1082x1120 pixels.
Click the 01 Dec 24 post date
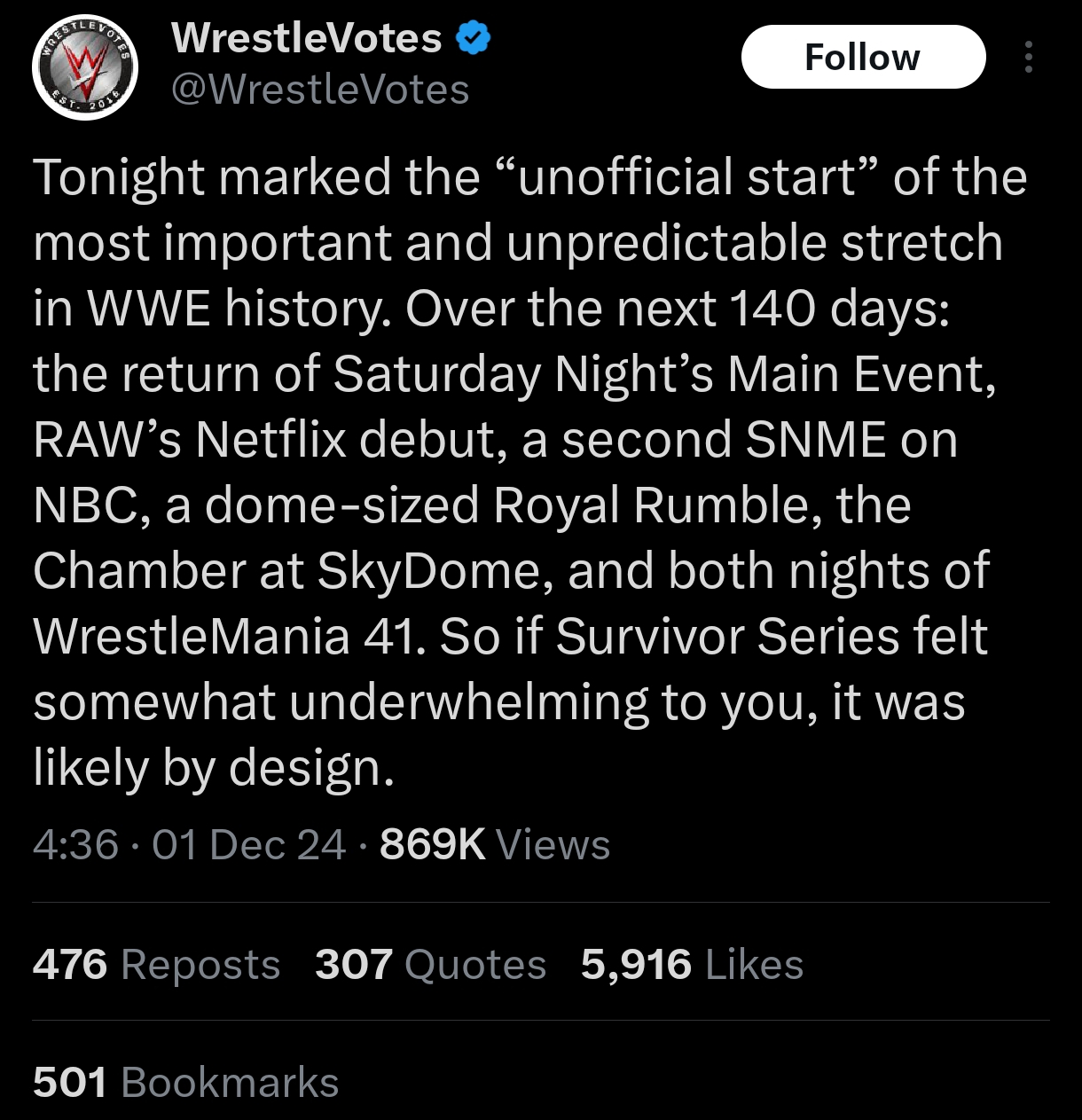point(248,844)
